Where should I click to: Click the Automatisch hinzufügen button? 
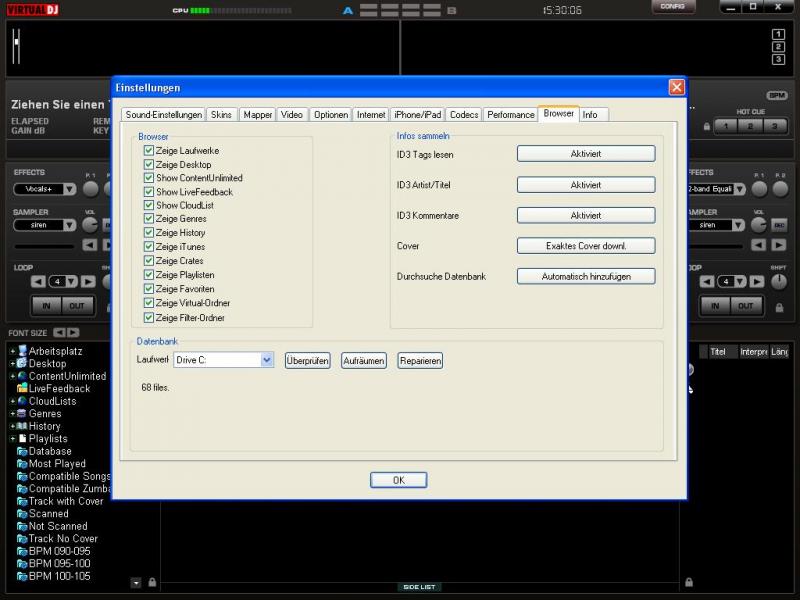(586, 277)
